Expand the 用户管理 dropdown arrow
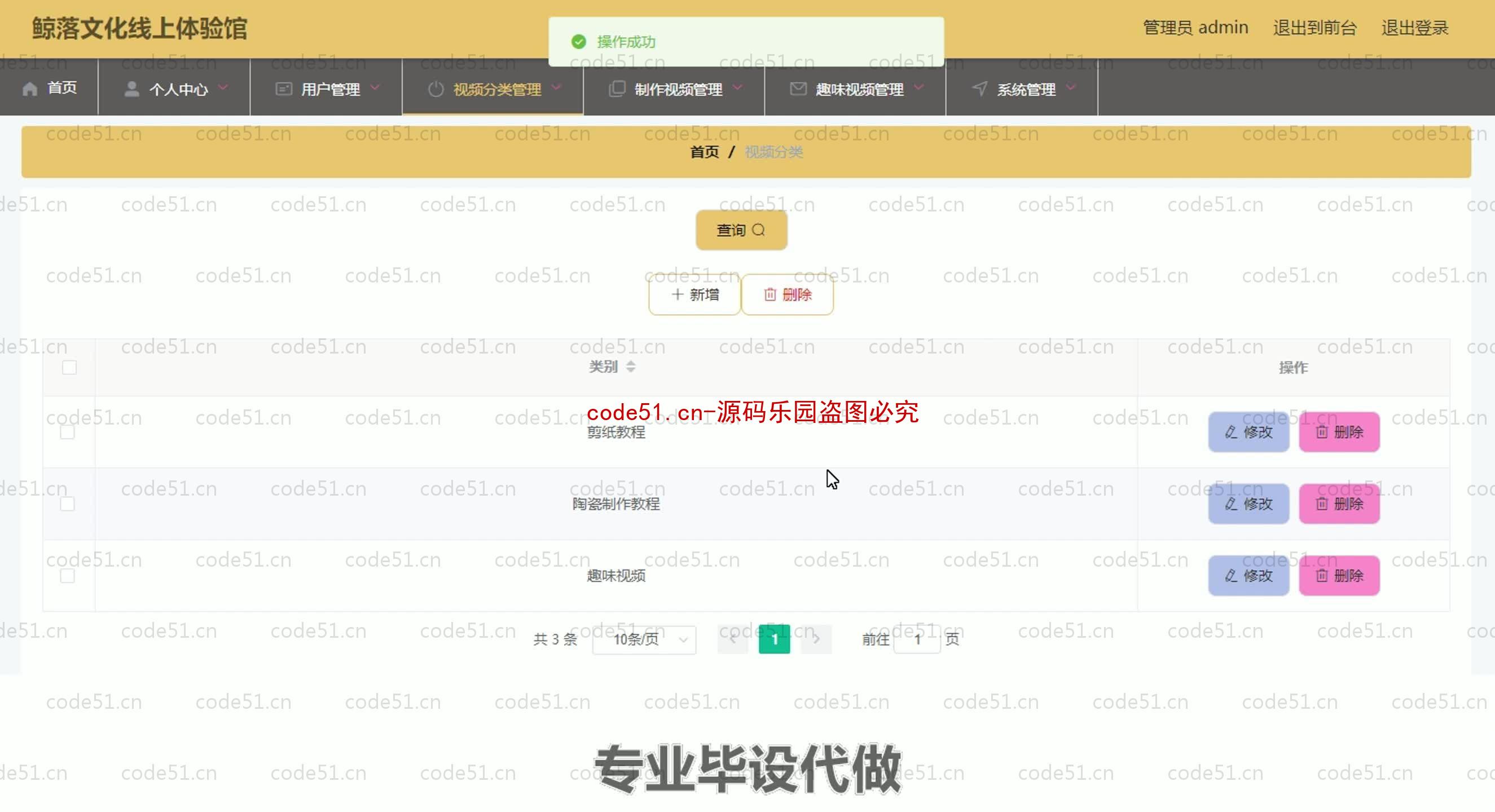 (375, 87)
